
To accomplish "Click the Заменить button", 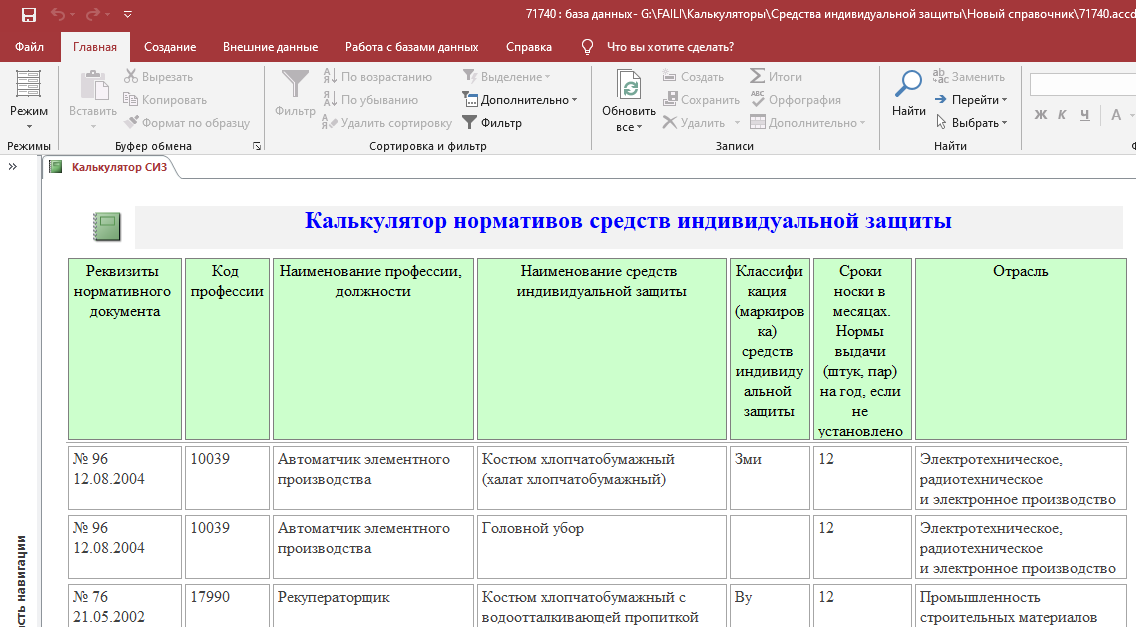I will pyautogui.click(x=969, y=77).
